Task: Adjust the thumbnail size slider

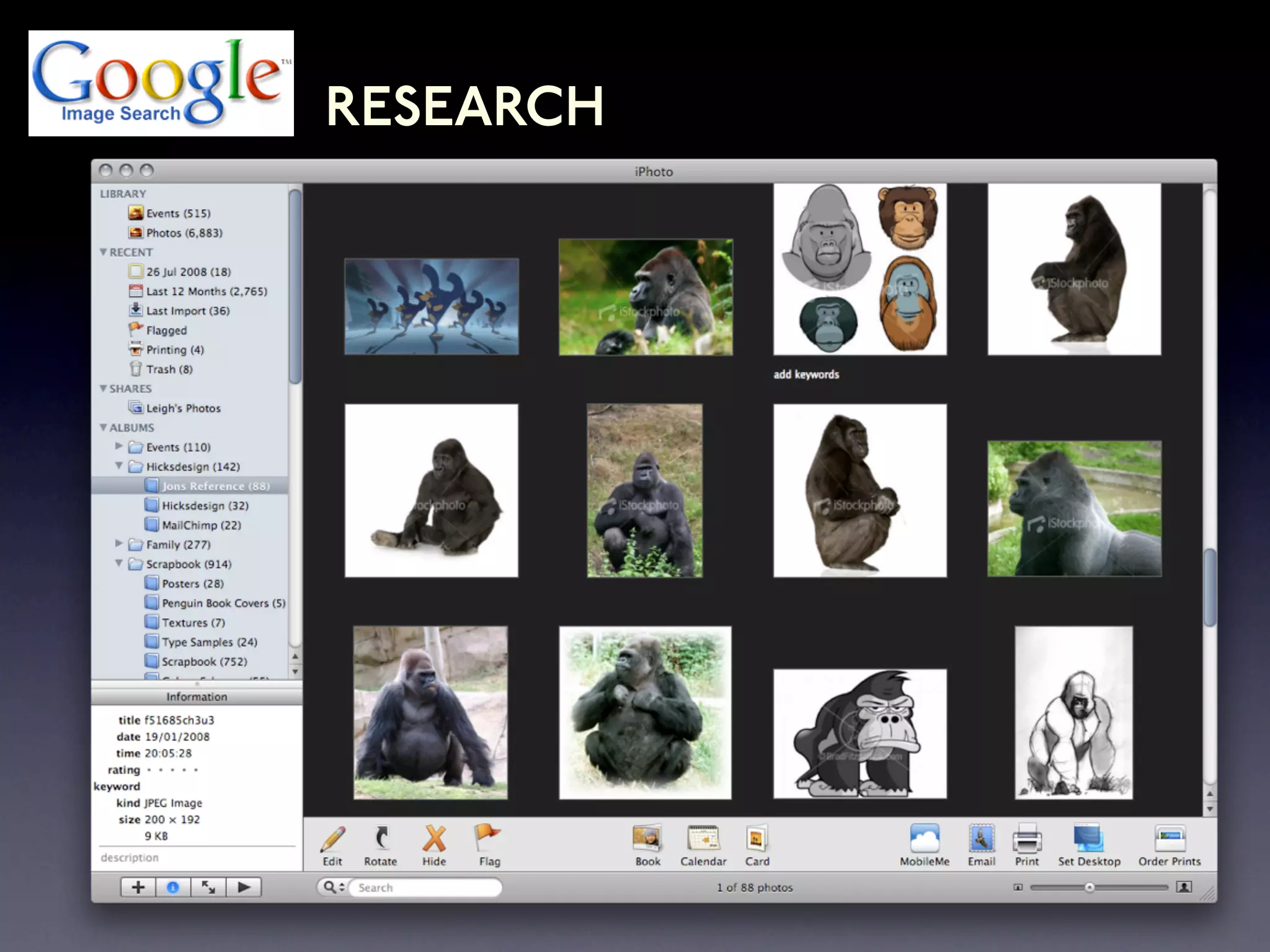Action: pyautogui.click(x=1090, y=888)
